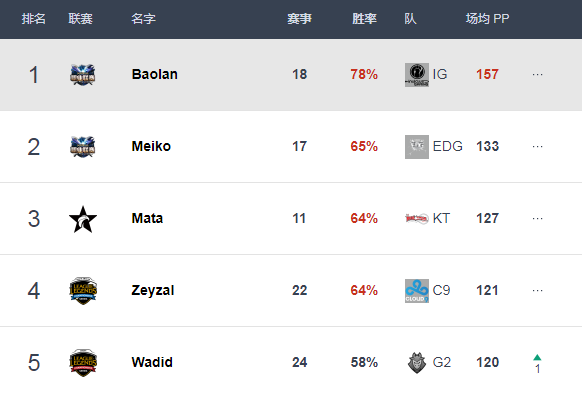Open Wadid player name link
Viewport: 582px width, 398px height.
[x=152, y=362]
